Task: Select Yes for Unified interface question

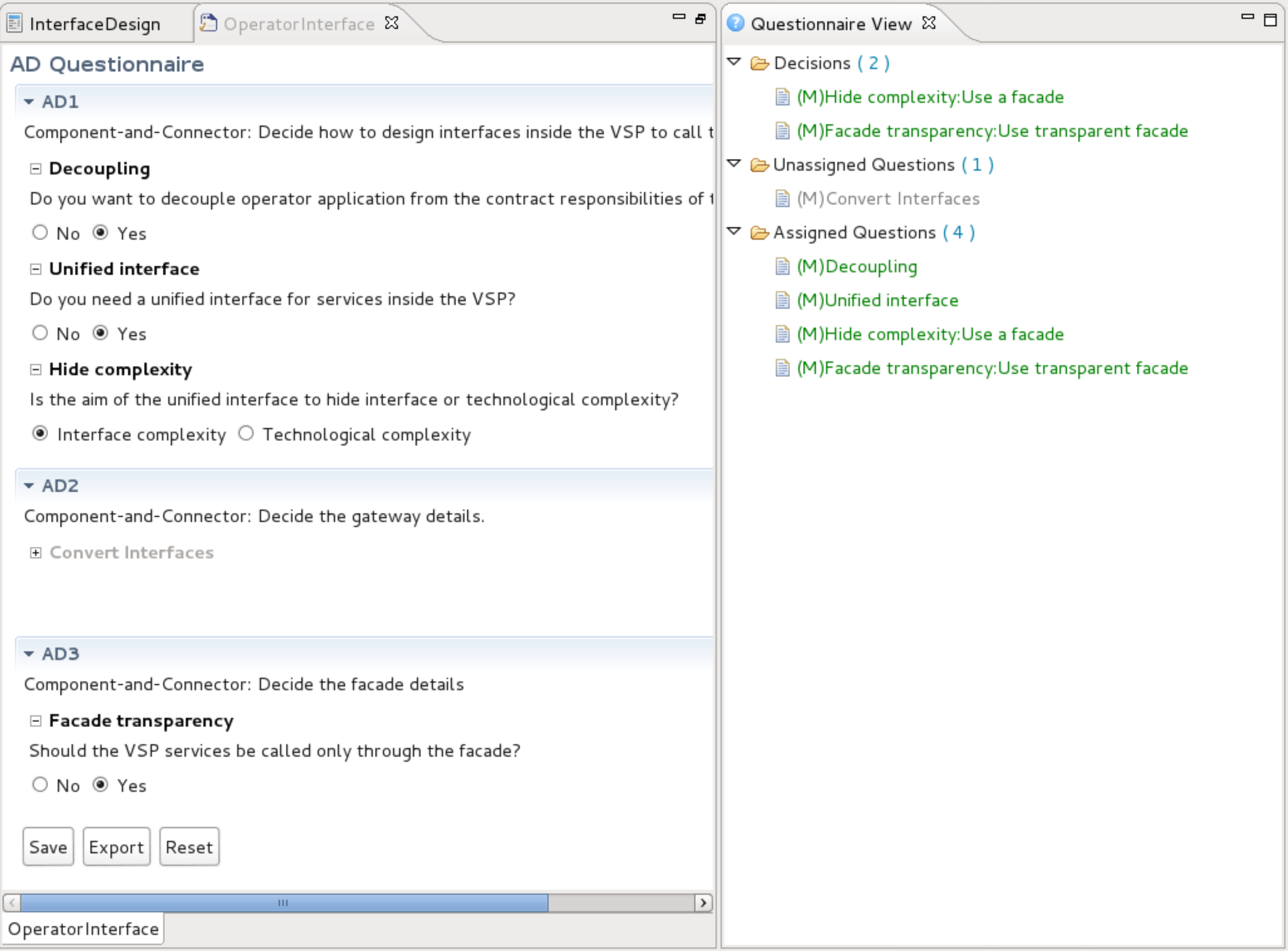Action: click(x=101, y=333)
